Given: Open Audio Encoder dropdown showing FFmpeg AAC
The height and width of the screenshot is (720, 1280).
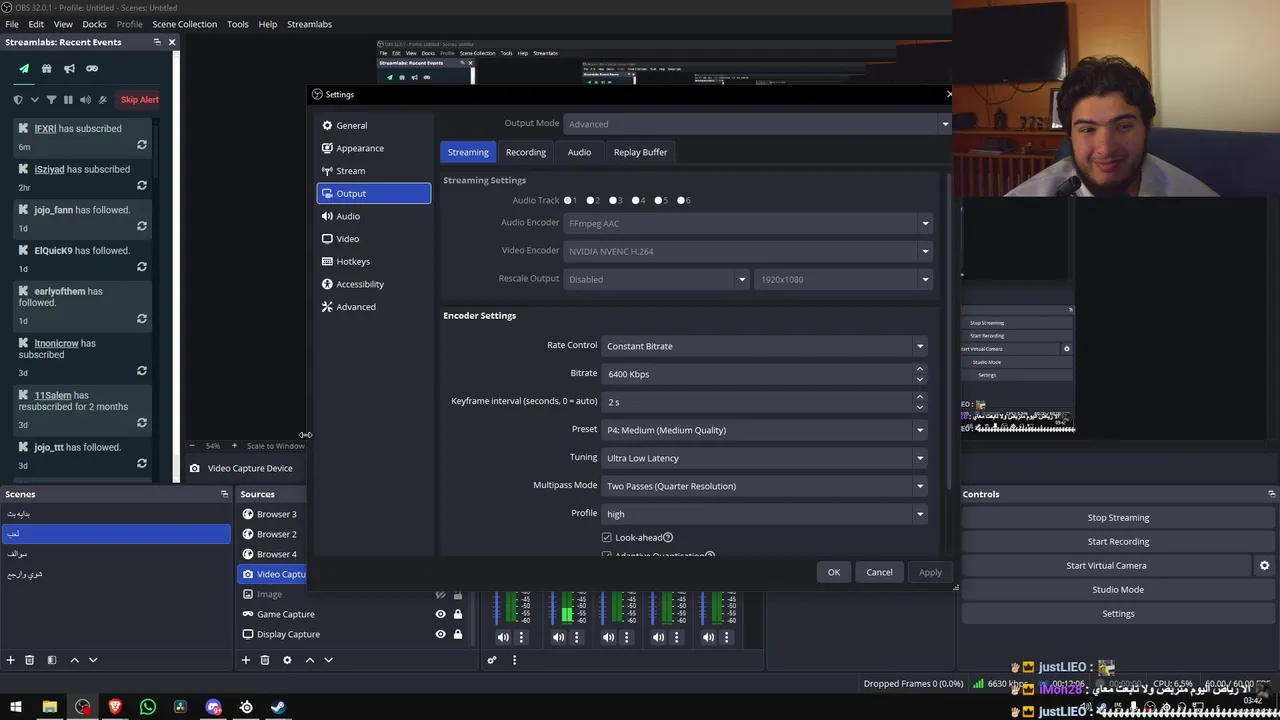Looking at the screenshot, I should (748, 223).
